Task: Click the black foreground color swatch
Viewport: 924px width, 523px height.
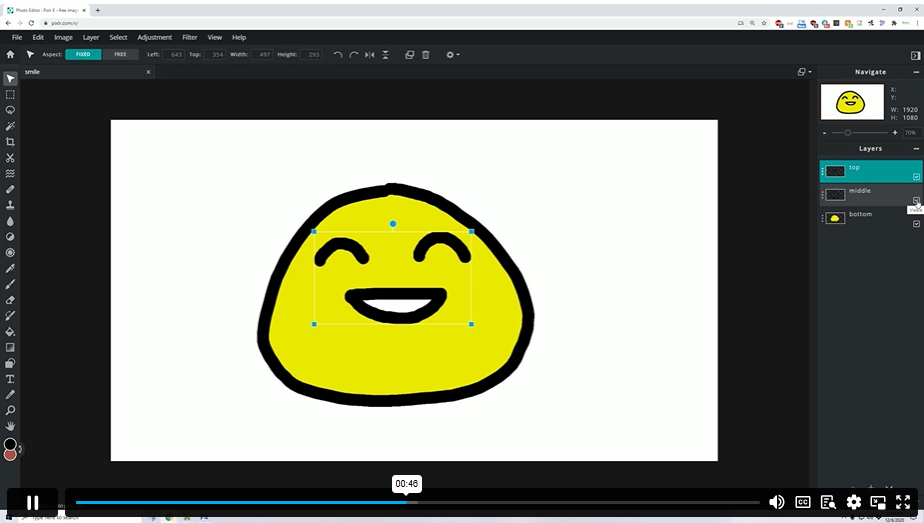Action: 10,444
